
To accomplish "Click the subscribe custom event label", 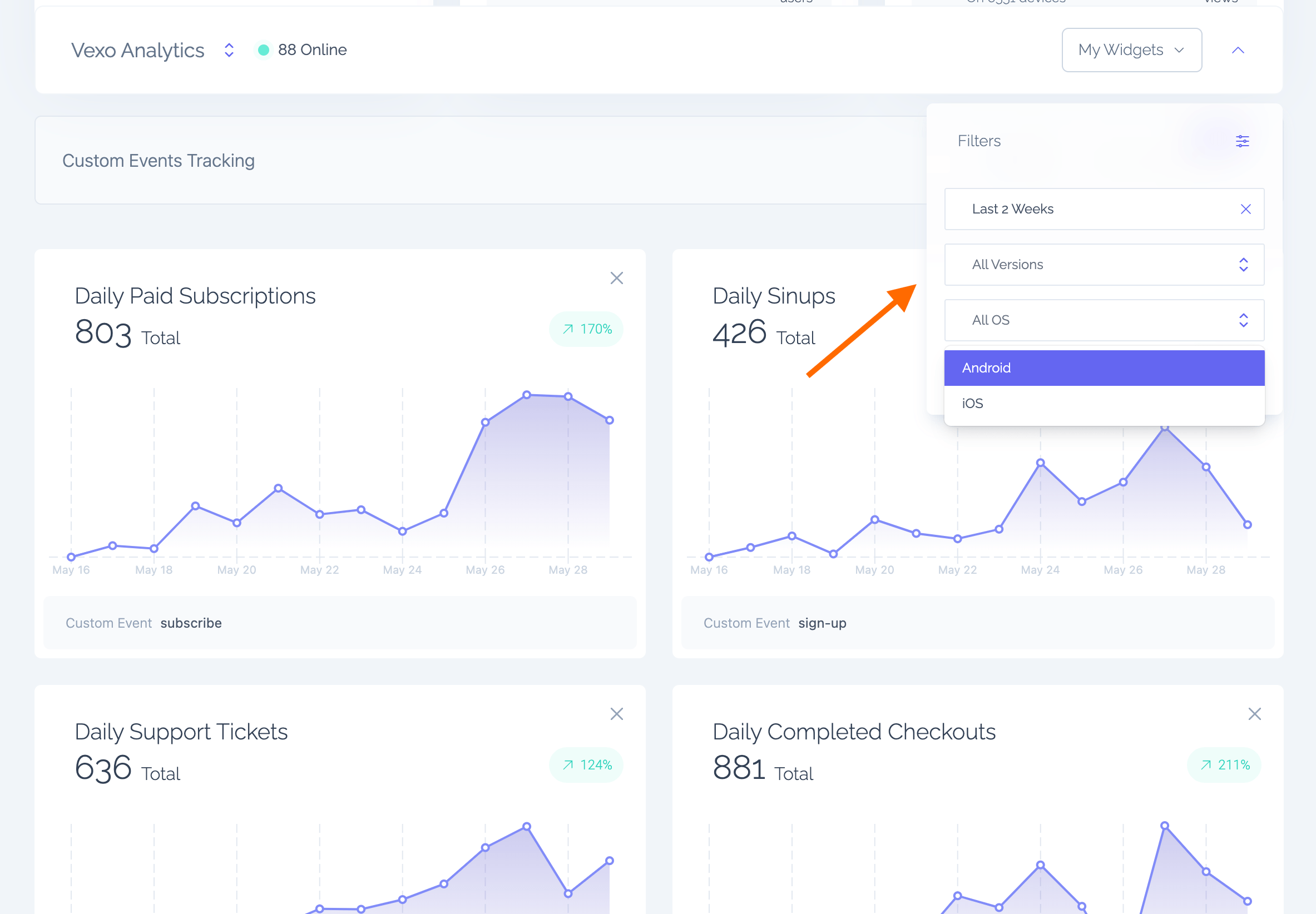I will click(191, 623).
